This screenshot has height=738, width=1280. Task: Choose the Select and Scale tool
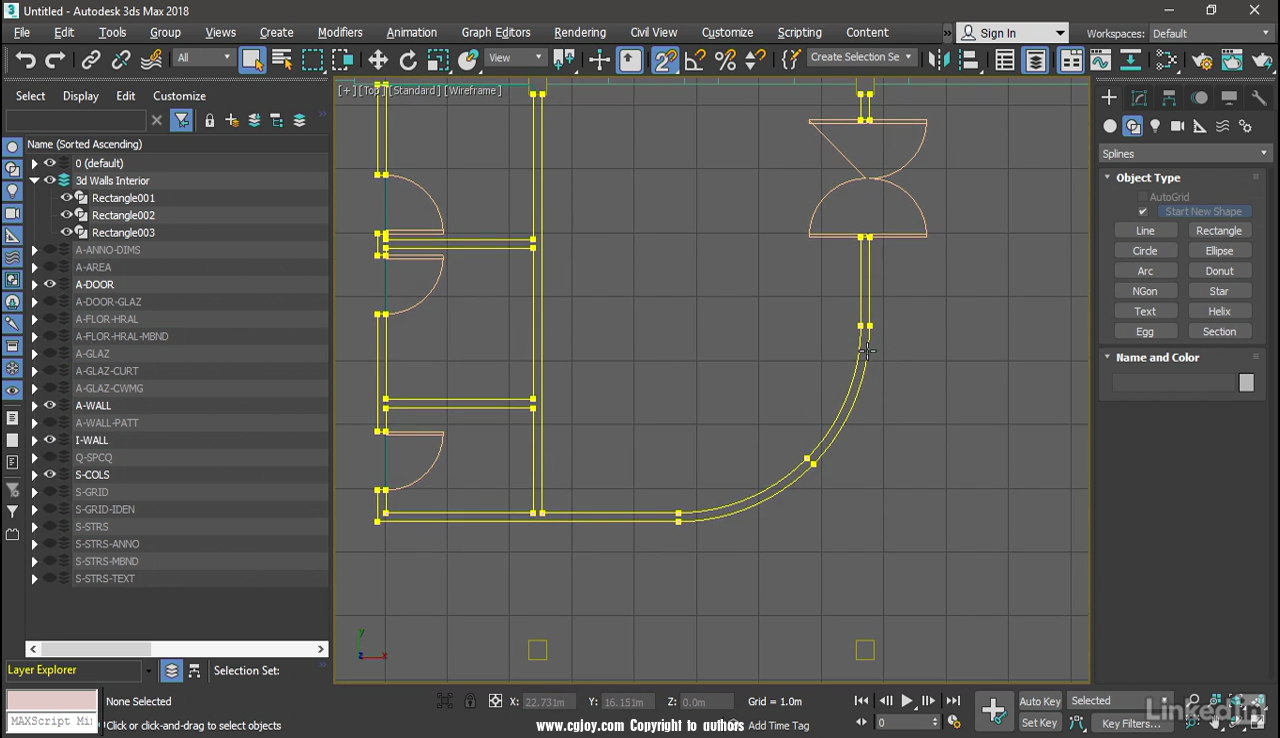(438, 59)
